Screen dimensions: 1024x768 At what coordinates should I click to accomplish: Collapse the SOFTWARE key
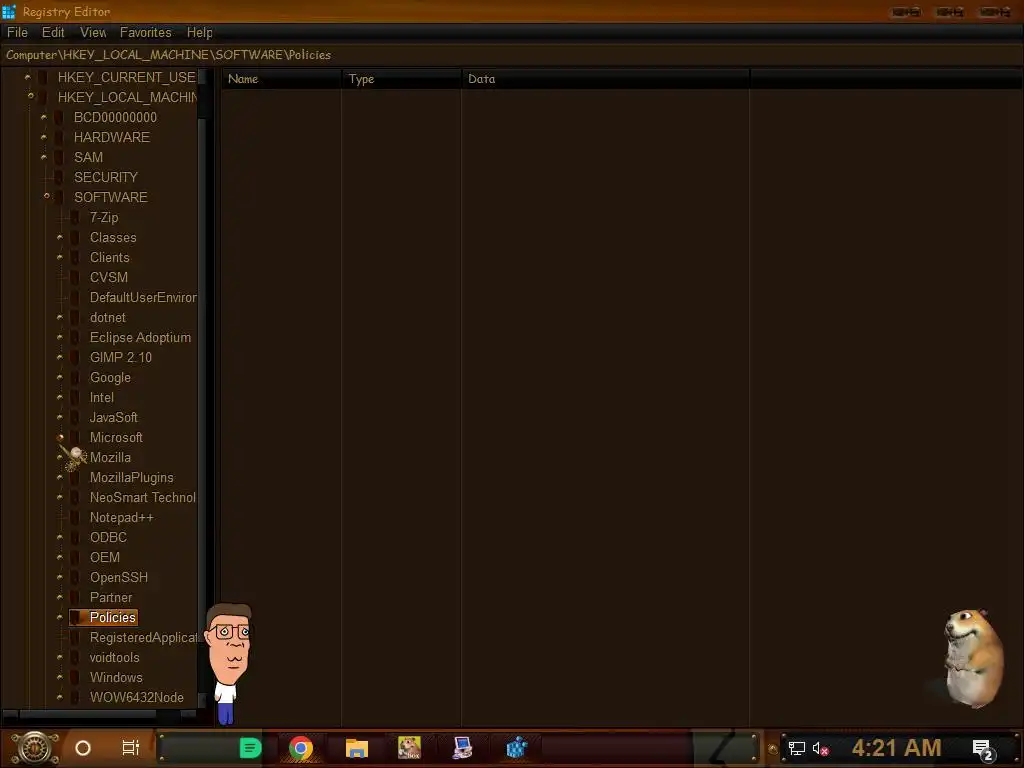[x=46, y=196]
